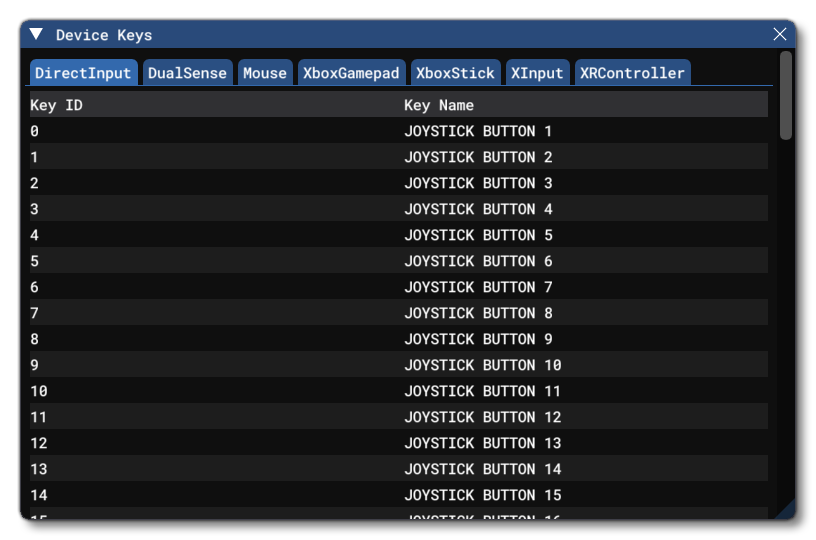Select the XInput tab
Image resolution: width=816 pixels, height=540 pixels.
click(x=537, y=73)
